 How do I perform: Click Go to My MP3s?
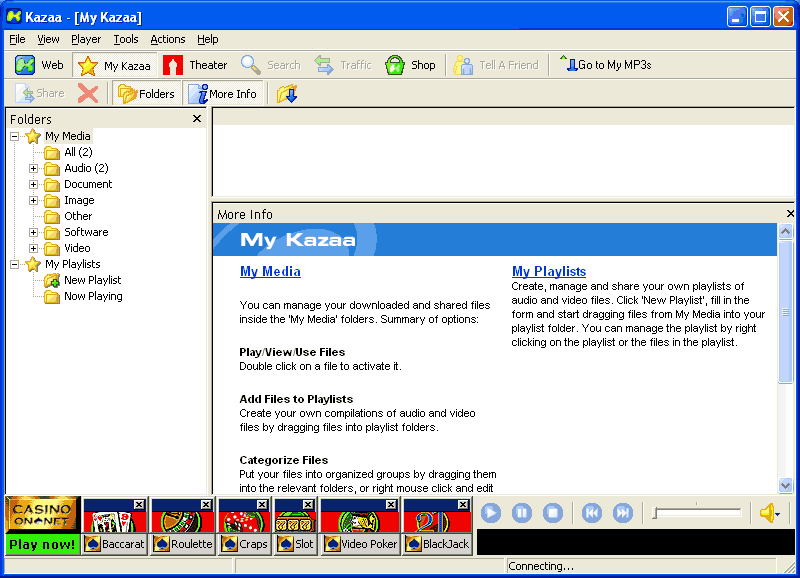(x=605, y=65)
